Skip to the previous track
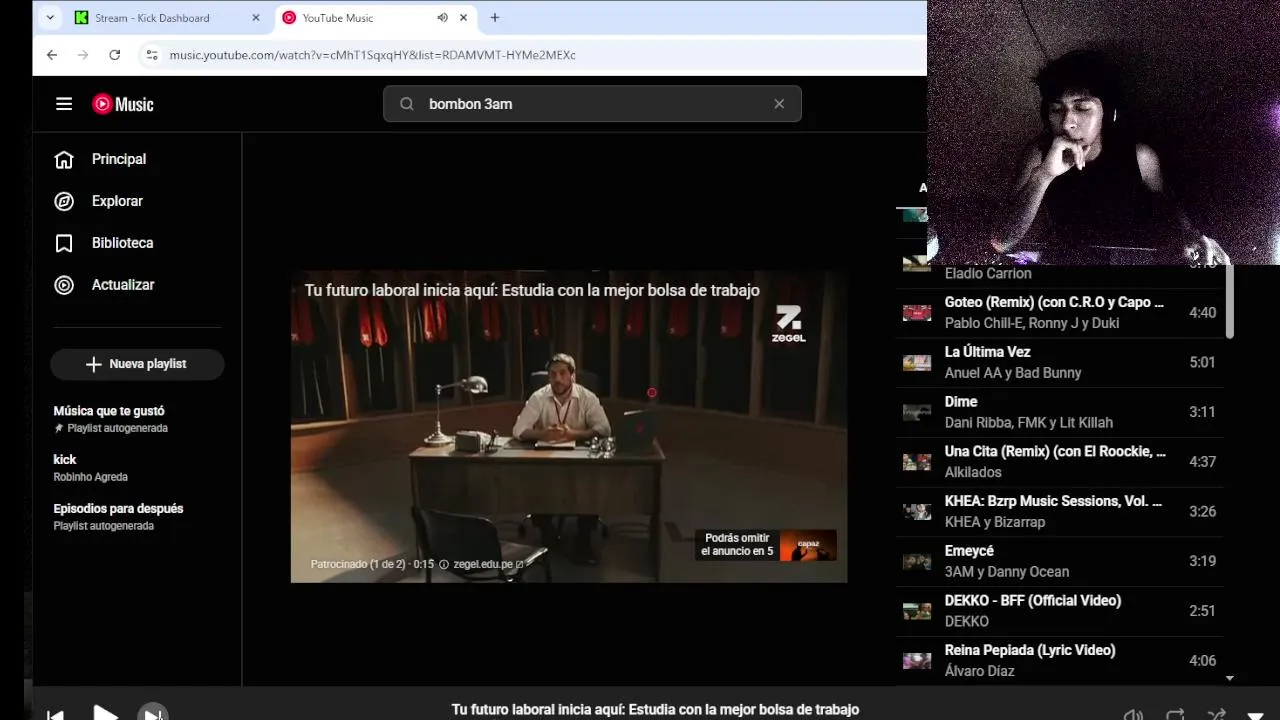 56,714
